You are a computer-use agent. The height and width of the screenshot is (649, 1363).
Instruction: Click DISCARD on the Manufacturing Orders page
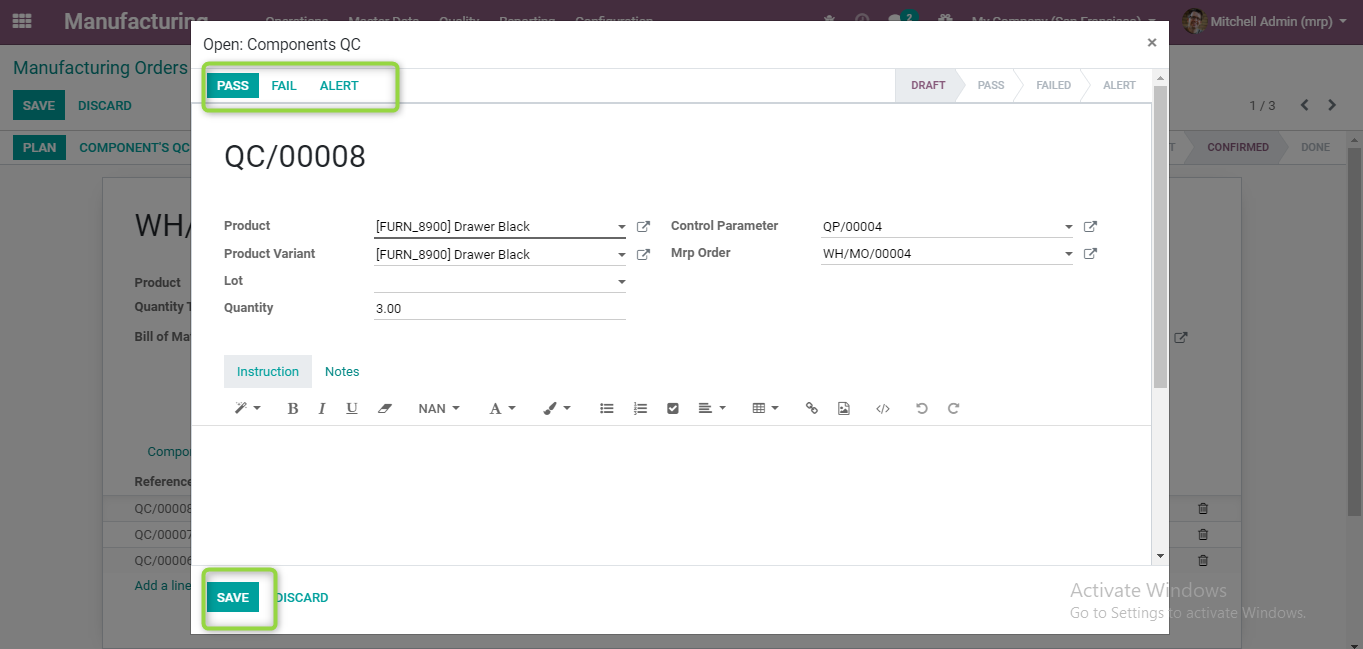(x=105, y=105)
